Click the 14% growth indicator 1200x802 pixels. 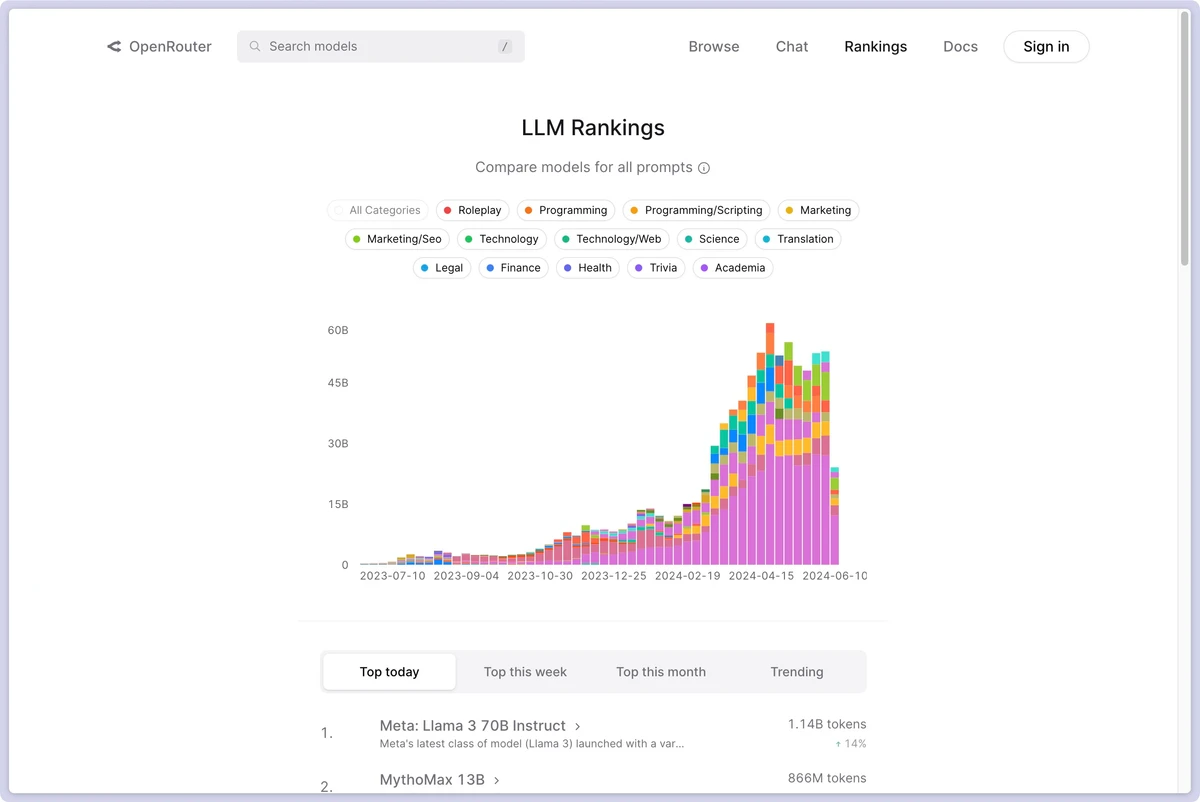(x=851, y=744)
